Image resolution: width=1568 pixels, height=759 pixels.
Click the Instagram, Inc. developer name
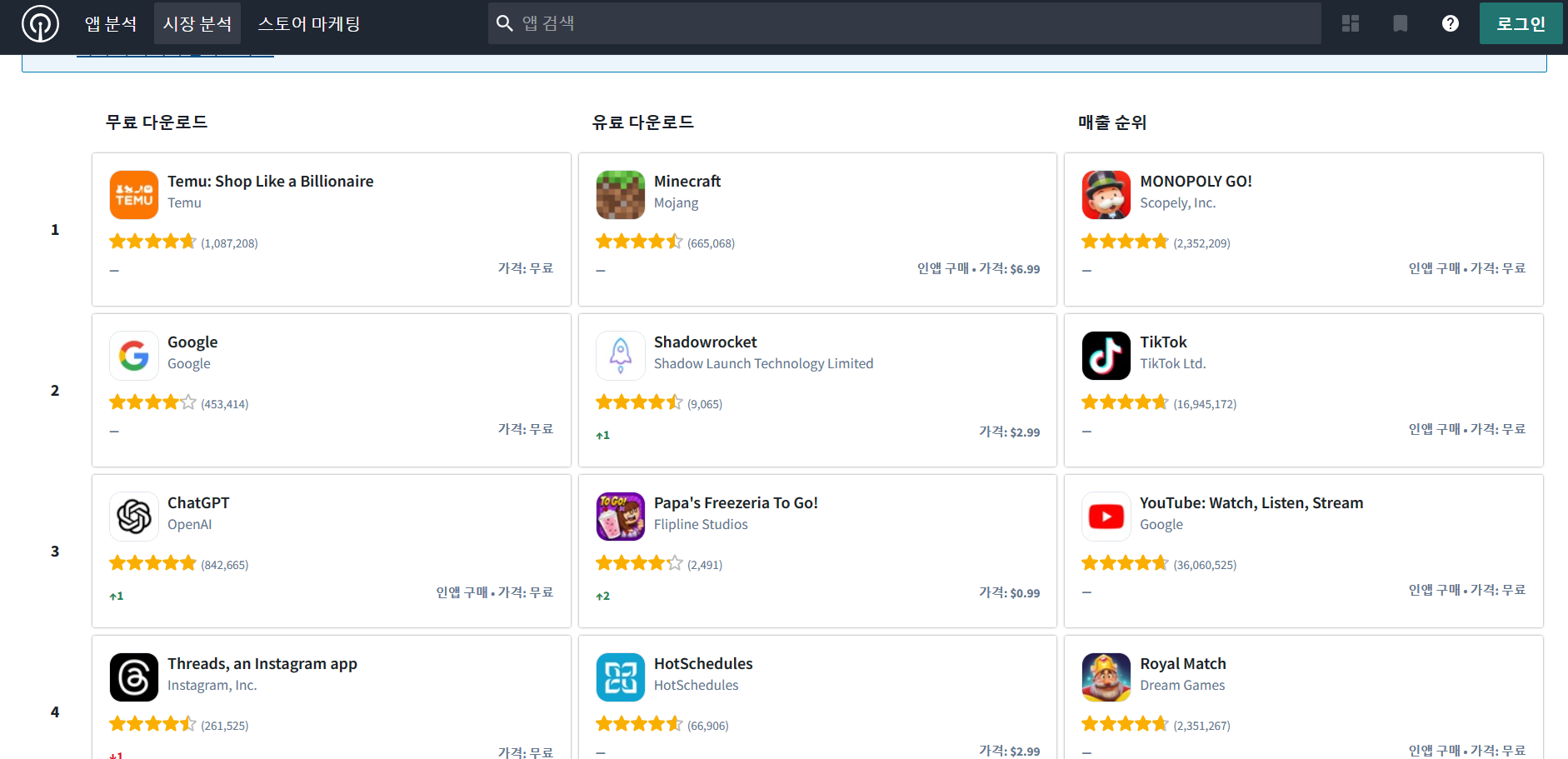[212, 686]
